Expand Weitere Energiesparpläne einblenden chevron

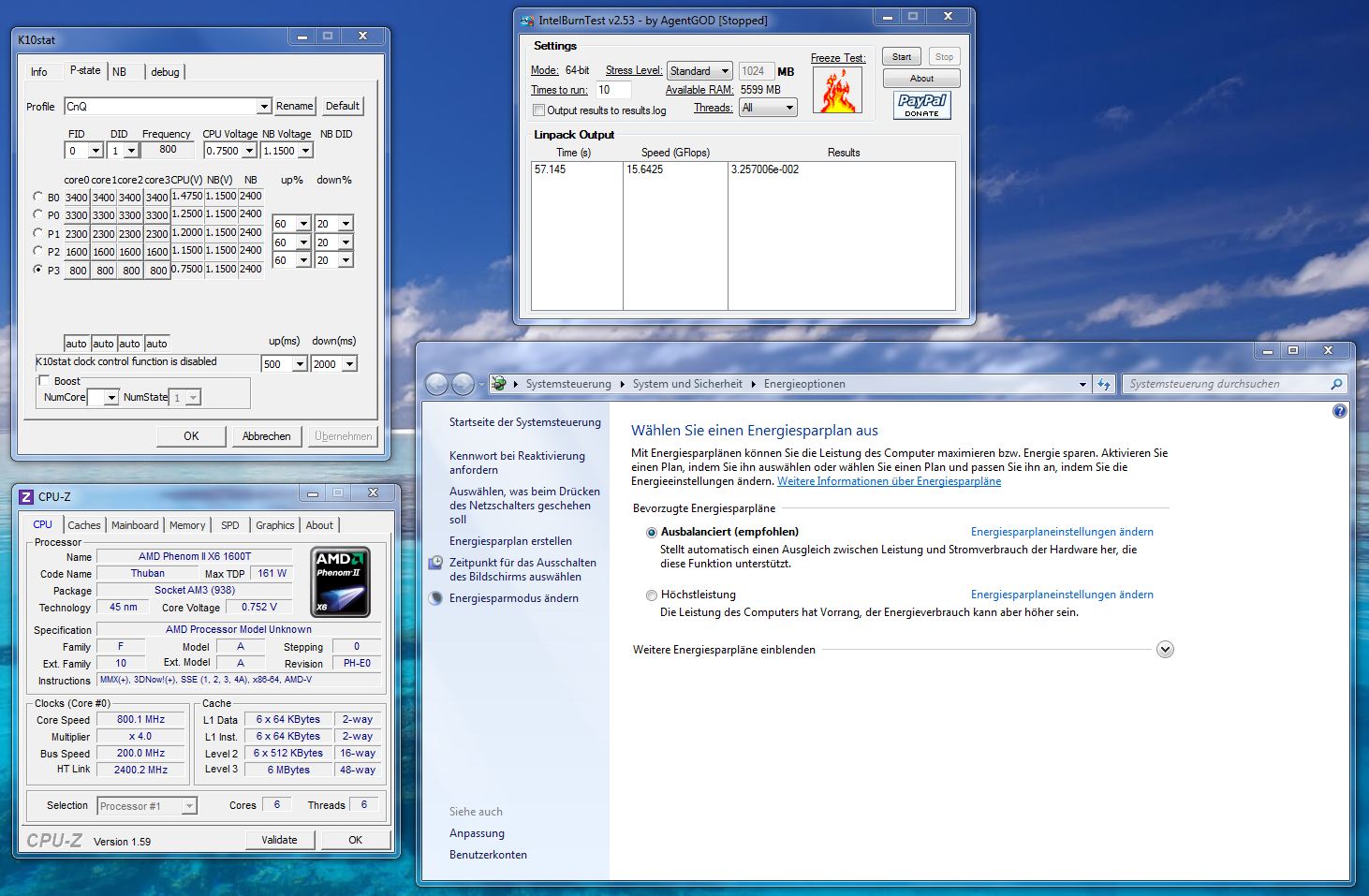pyautogui.click(x=1165, y=650)
